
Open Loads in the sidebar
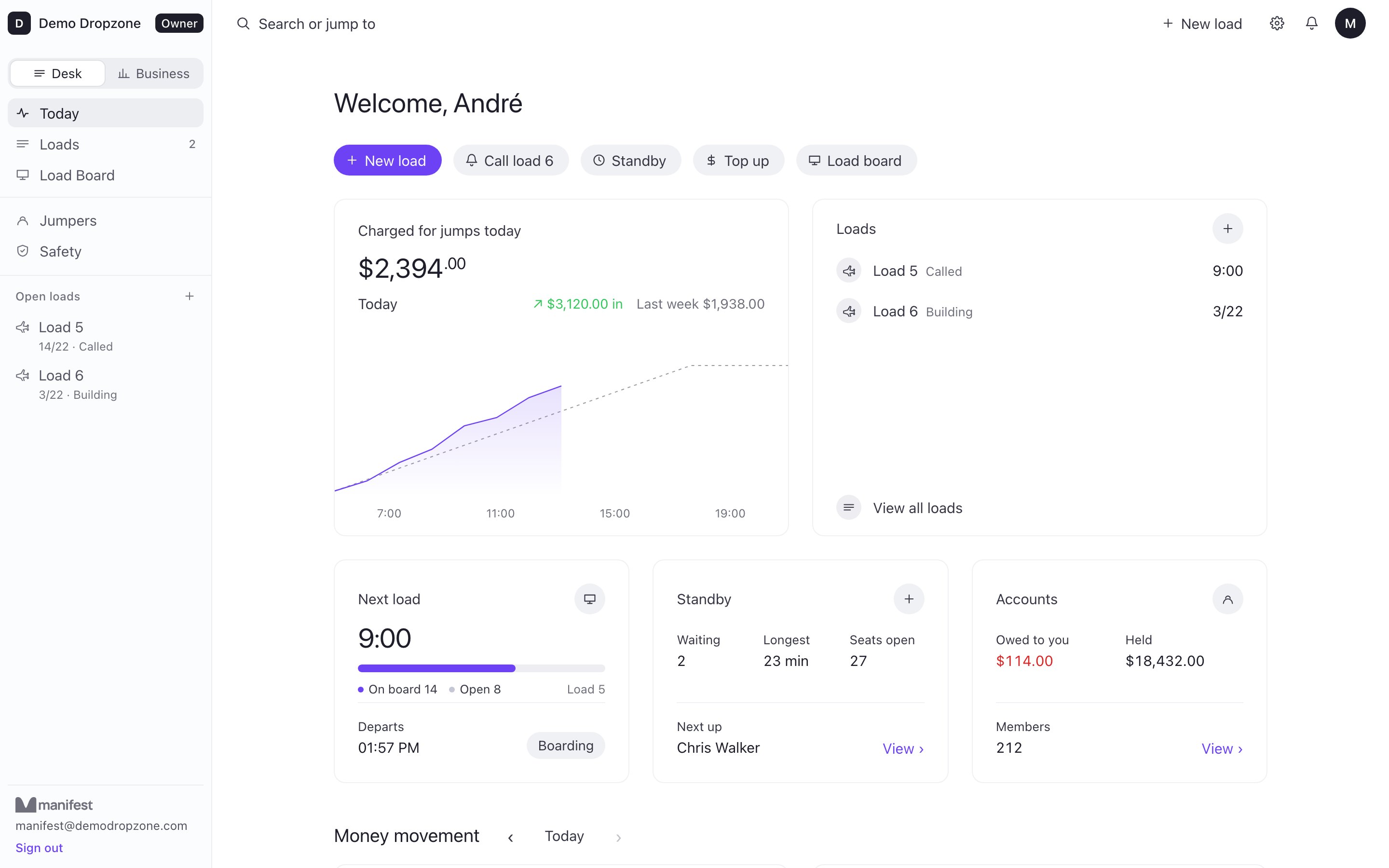(106, 144)
